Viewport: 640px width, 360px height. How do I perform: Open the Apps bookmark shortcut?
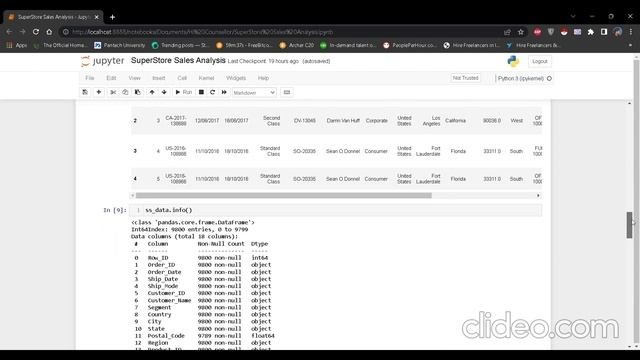click(x=16, y=45)
